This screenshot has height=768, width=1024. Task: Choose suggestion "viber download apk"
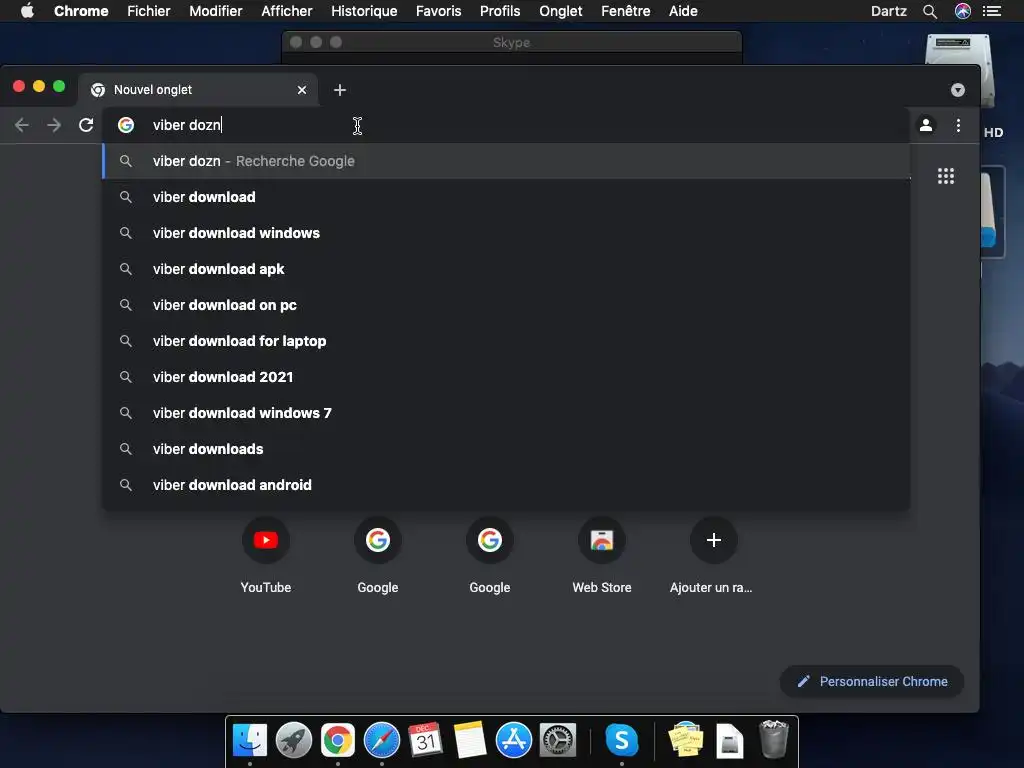coord(506,269)
